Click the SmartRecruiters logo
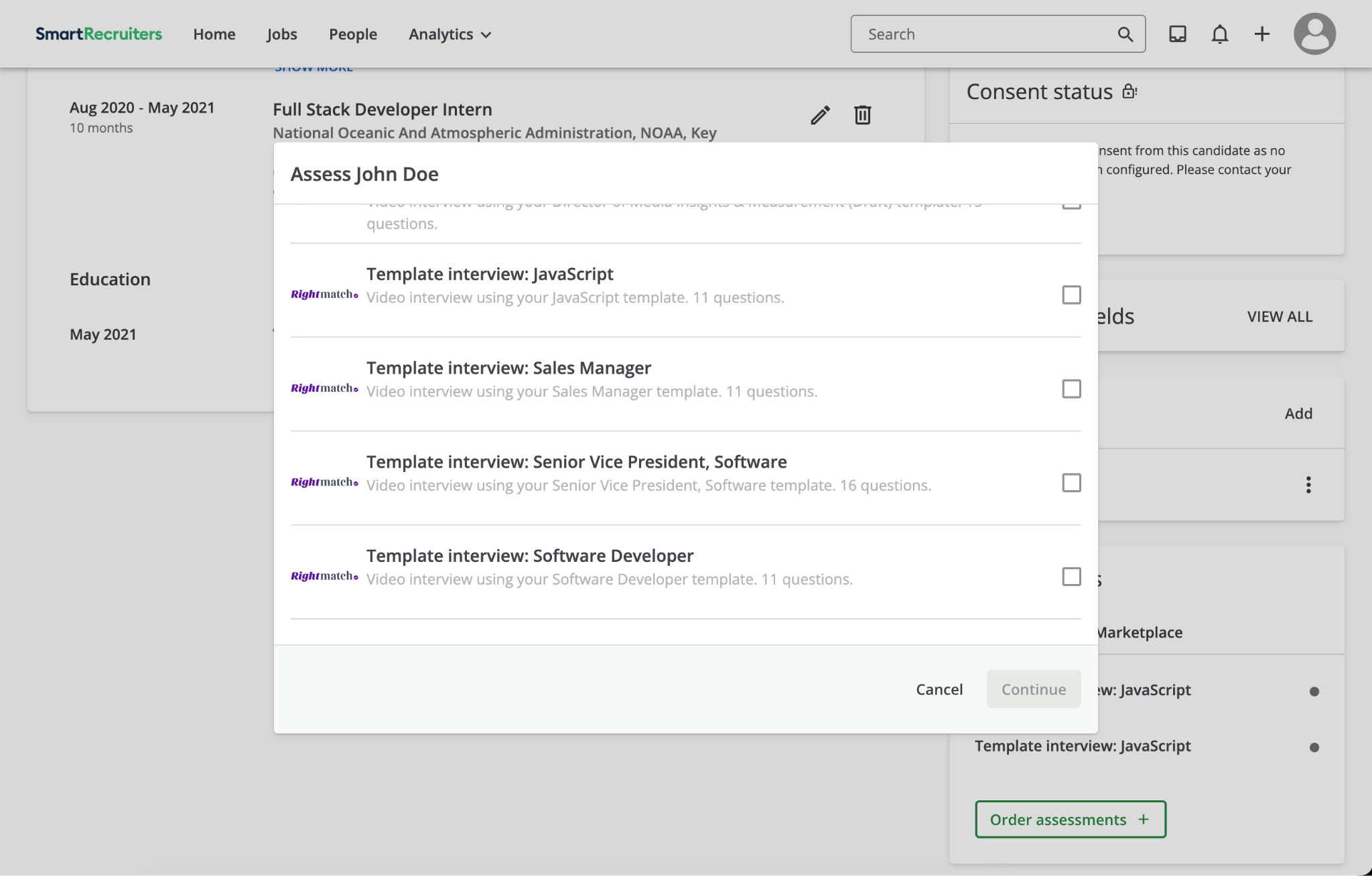The image size is (1372, 876). [98, 34]
